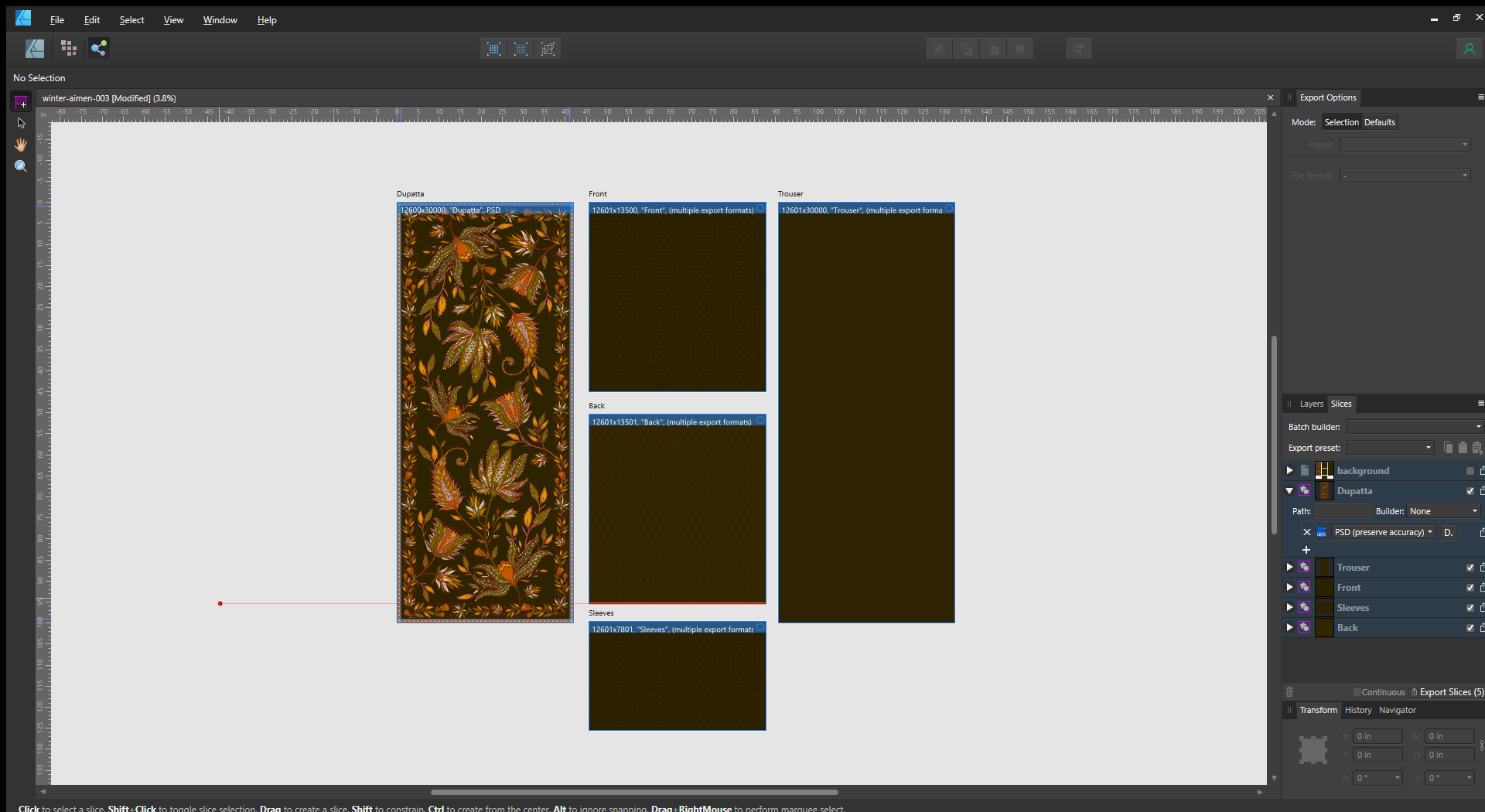The height and width of the screenshot is (812, 1485).
Task: Expand the Trouser slice row
Action: (1289, 567)
